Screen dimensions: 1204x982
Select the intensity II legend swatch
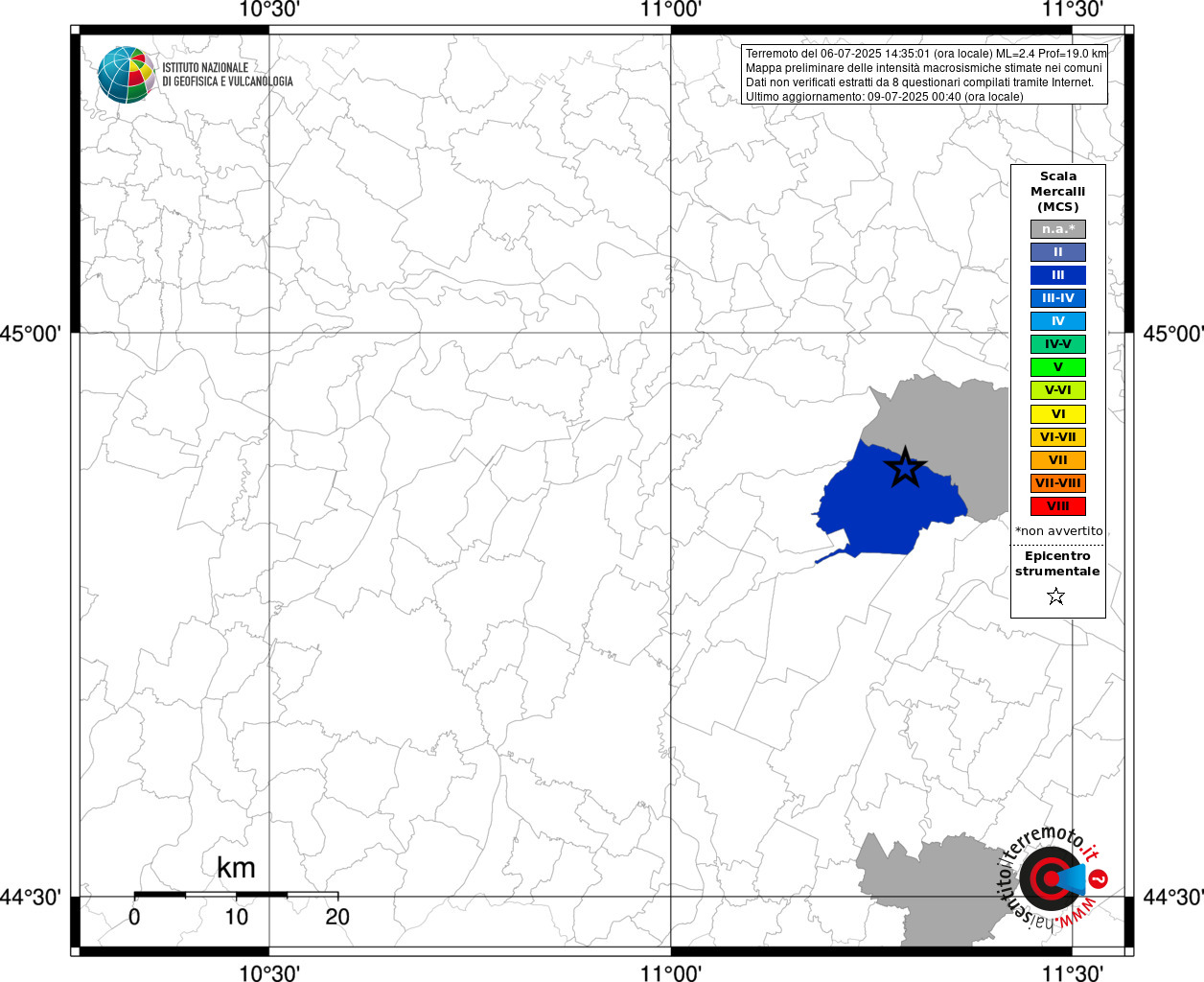point(1058,252)
